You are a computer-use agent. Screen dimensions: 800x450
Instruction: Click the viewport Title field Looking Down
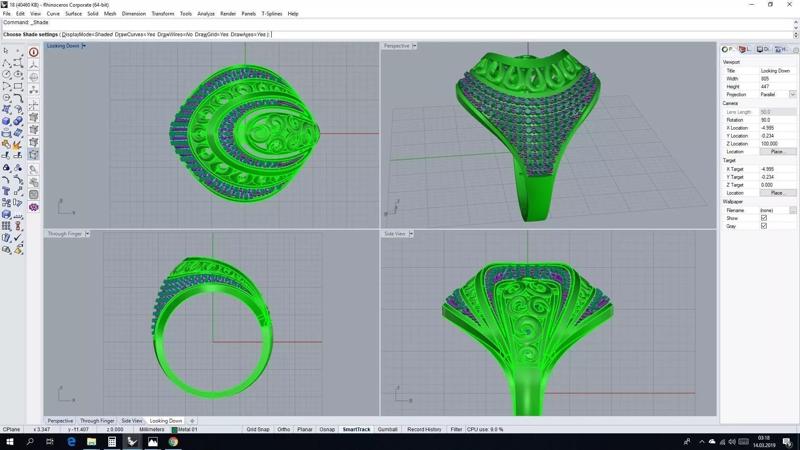pyautogui.click(x=778, y=71)
